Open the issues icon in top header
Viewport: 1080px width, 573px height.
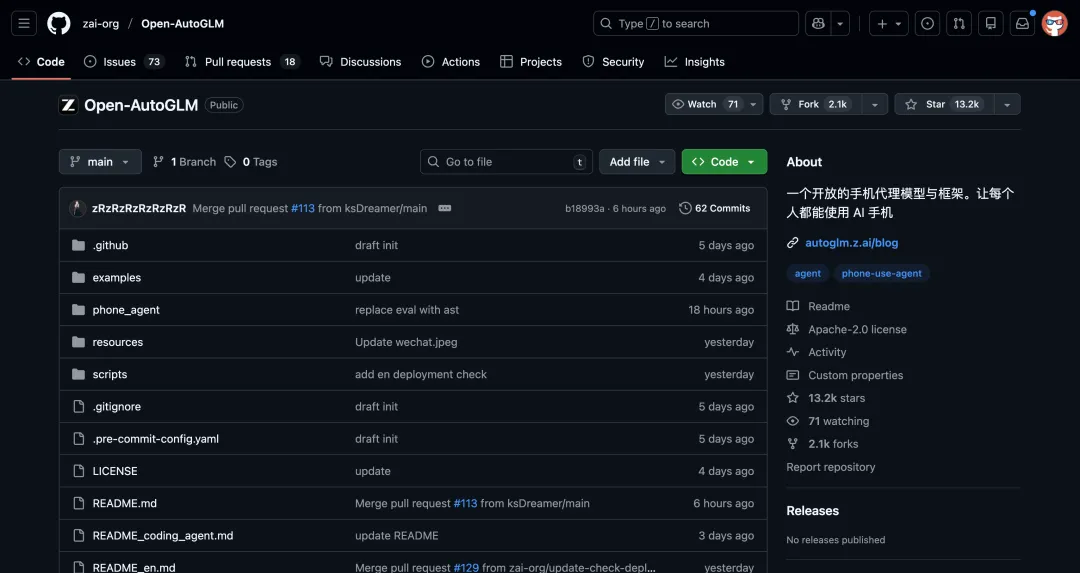pos(927,23)
